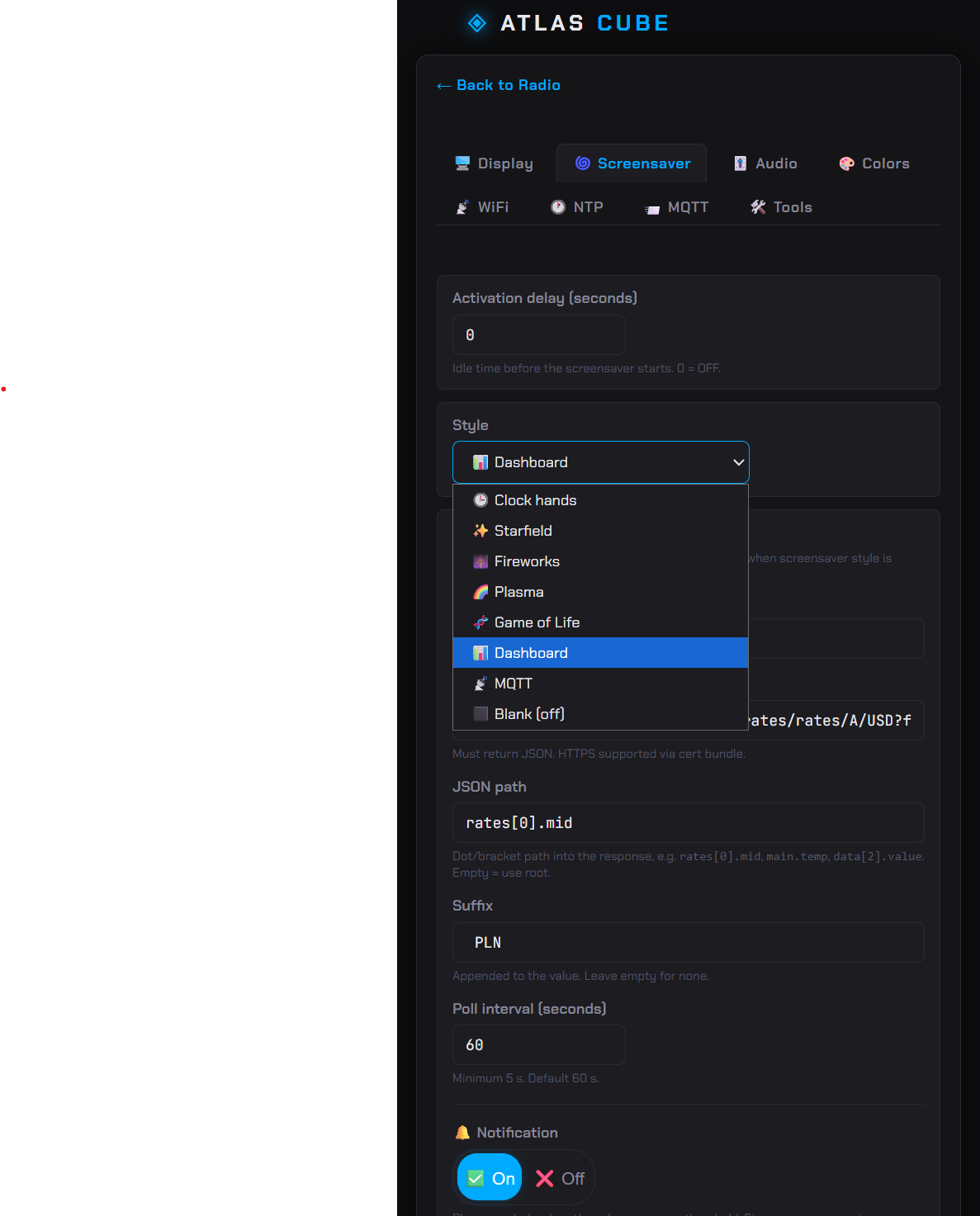Click the bell icon next to Notification
Image resolution: width=980 pixels, height=1216 pixels.
point(462,1133)
